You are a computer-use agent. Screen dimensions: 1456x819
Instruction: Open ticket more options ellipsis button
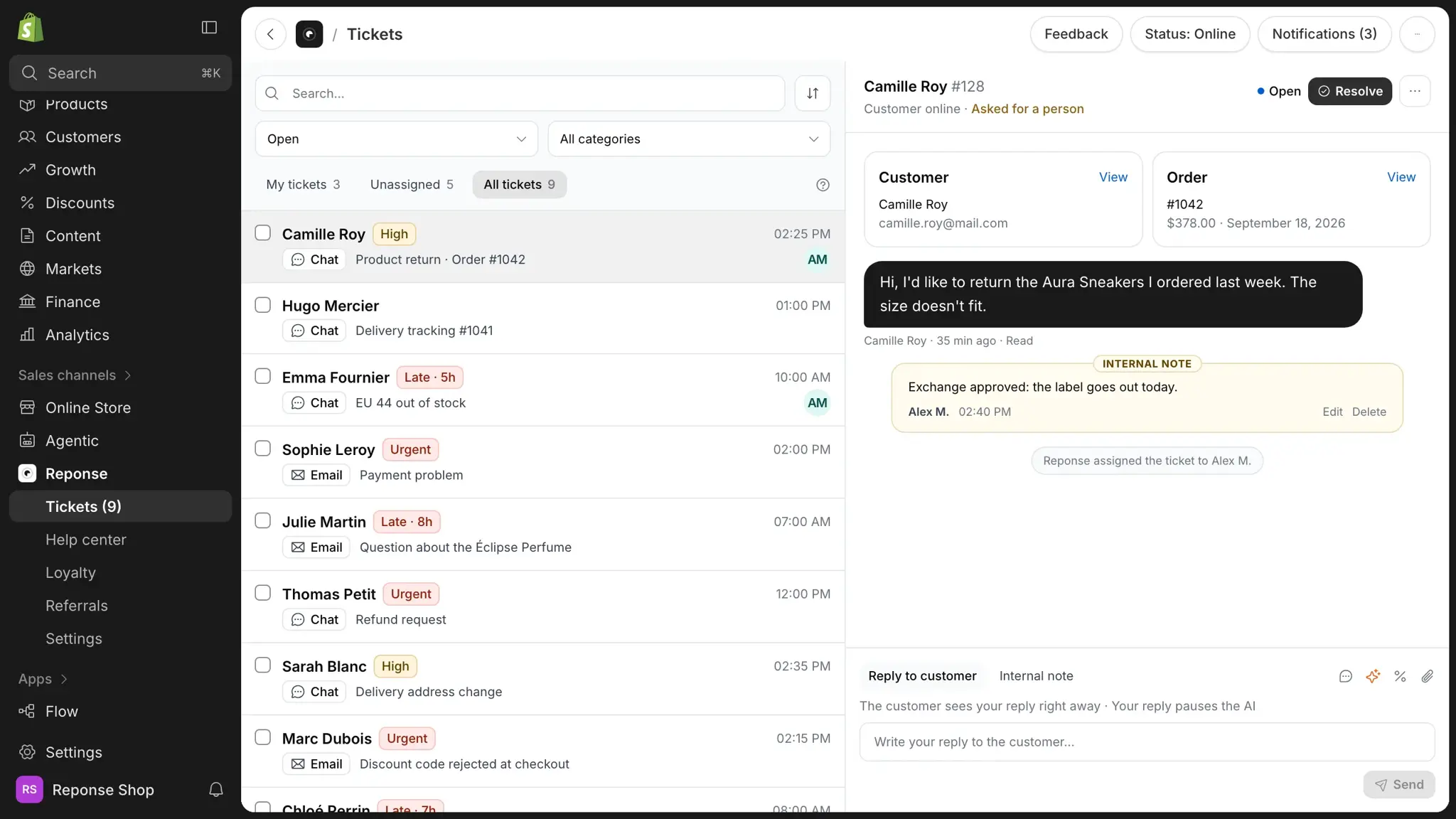[x=1415, y=91]
